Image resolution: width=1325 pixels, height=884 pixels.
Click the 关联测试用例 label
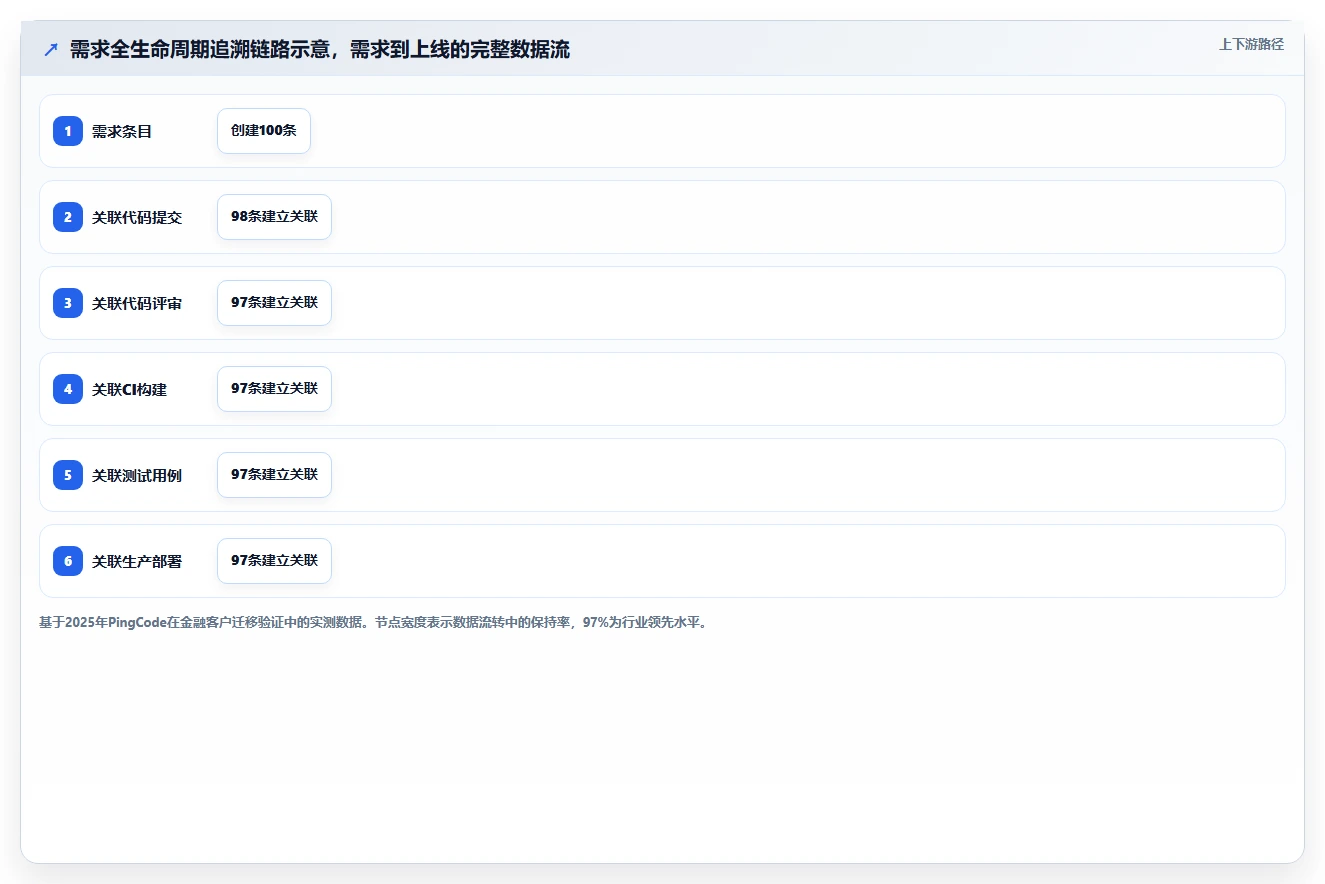pos(137,476)
